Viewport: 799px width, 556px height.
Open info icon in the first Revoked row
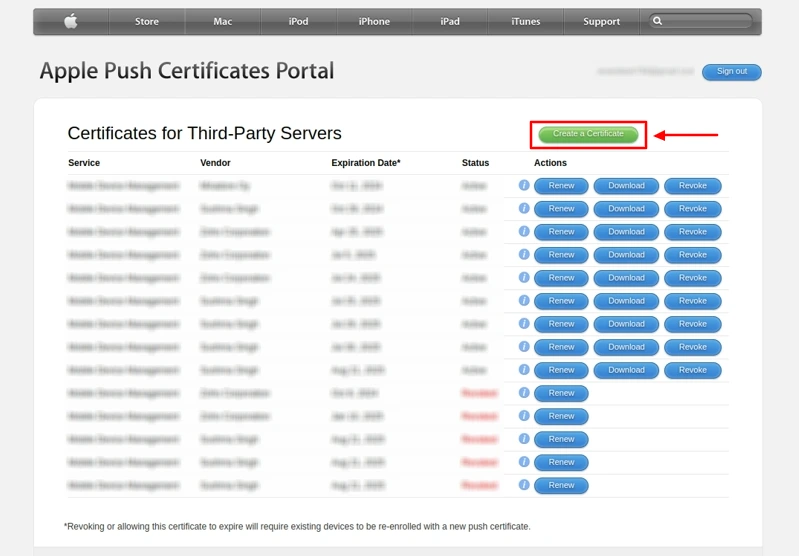(524, 392)
